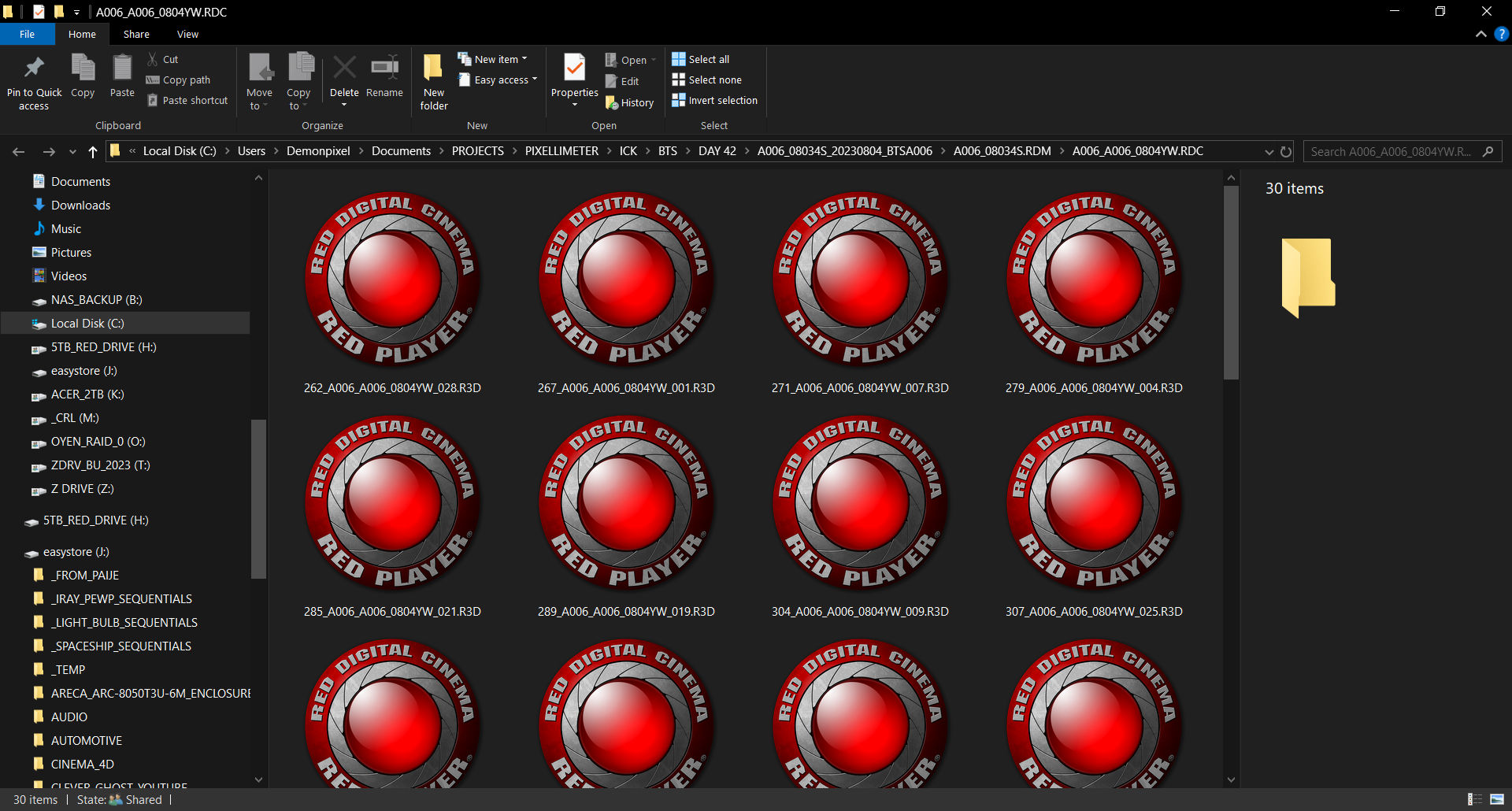Switch to the Share ribbon tab

point(136,34)
